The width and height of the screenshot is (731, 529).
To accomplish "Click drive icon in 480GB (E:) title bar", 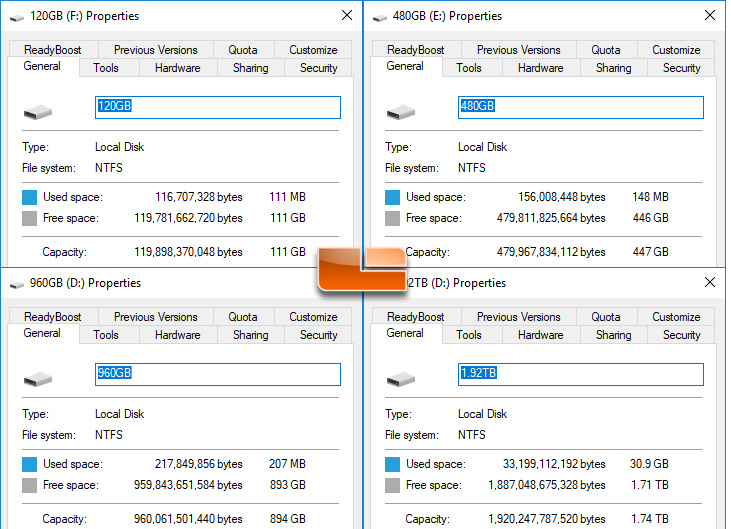I will (x=379, y=18).
